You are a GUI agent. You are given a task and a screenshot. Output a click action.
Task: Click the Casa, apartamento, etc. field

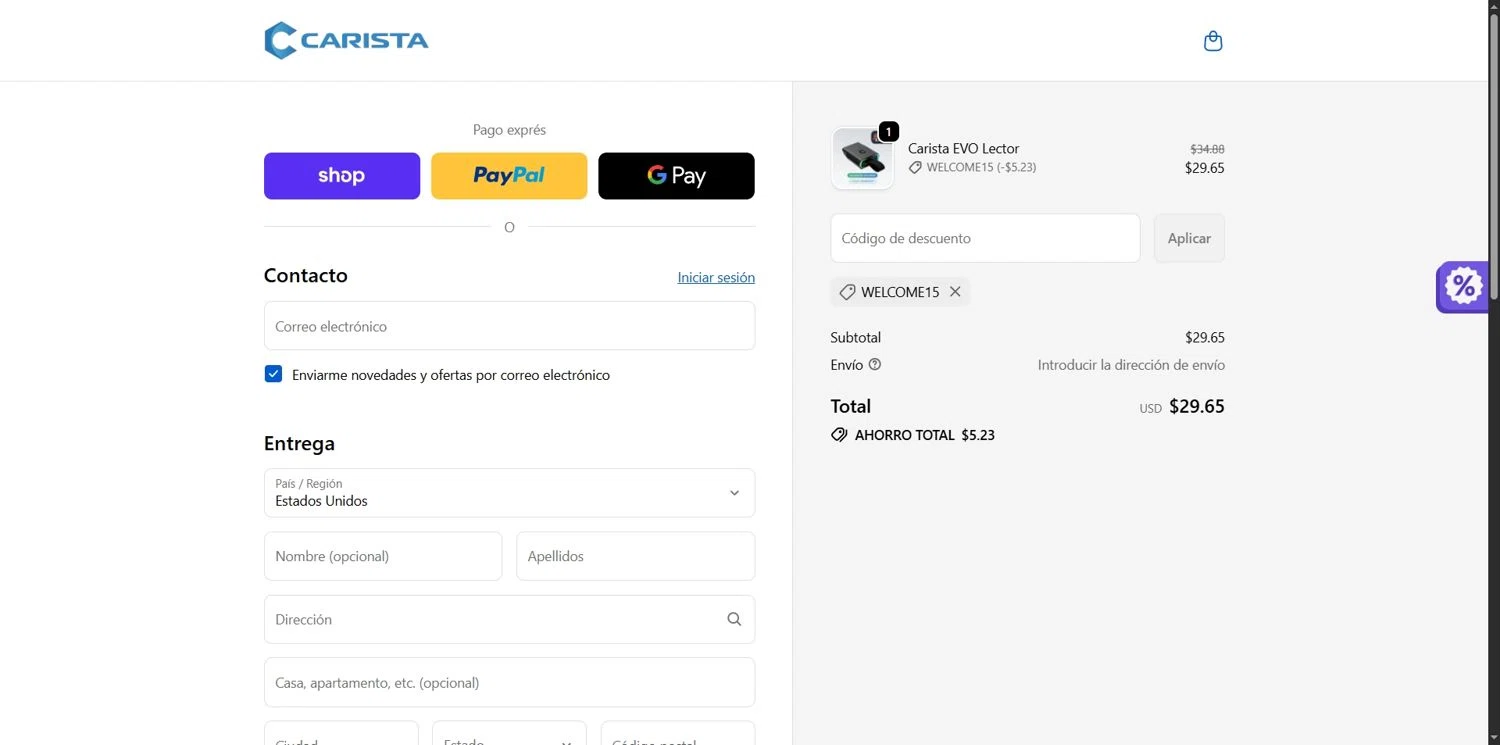(509, 682)
